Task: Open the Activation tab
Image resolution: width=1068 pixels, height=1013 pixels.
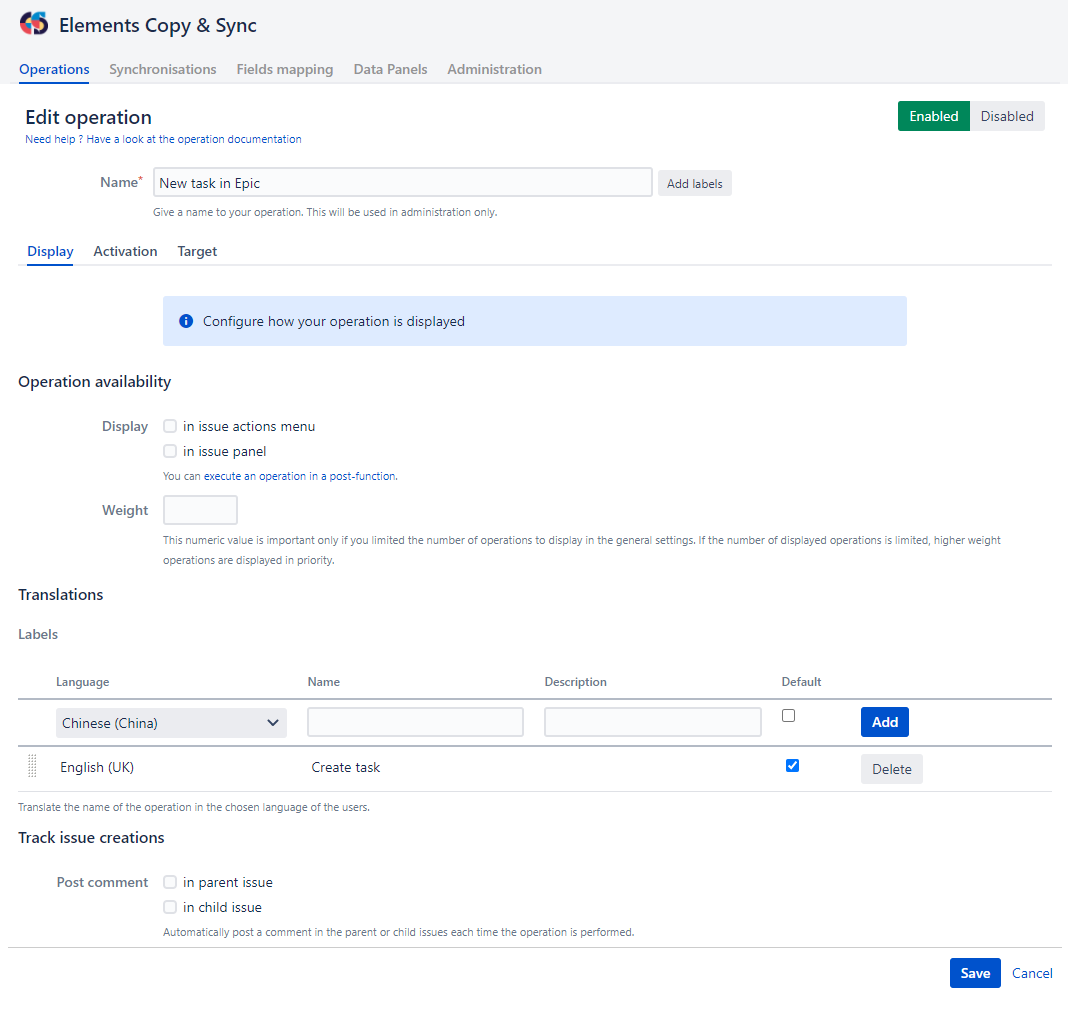Action: pyautogui.click(x=125, y=251)
